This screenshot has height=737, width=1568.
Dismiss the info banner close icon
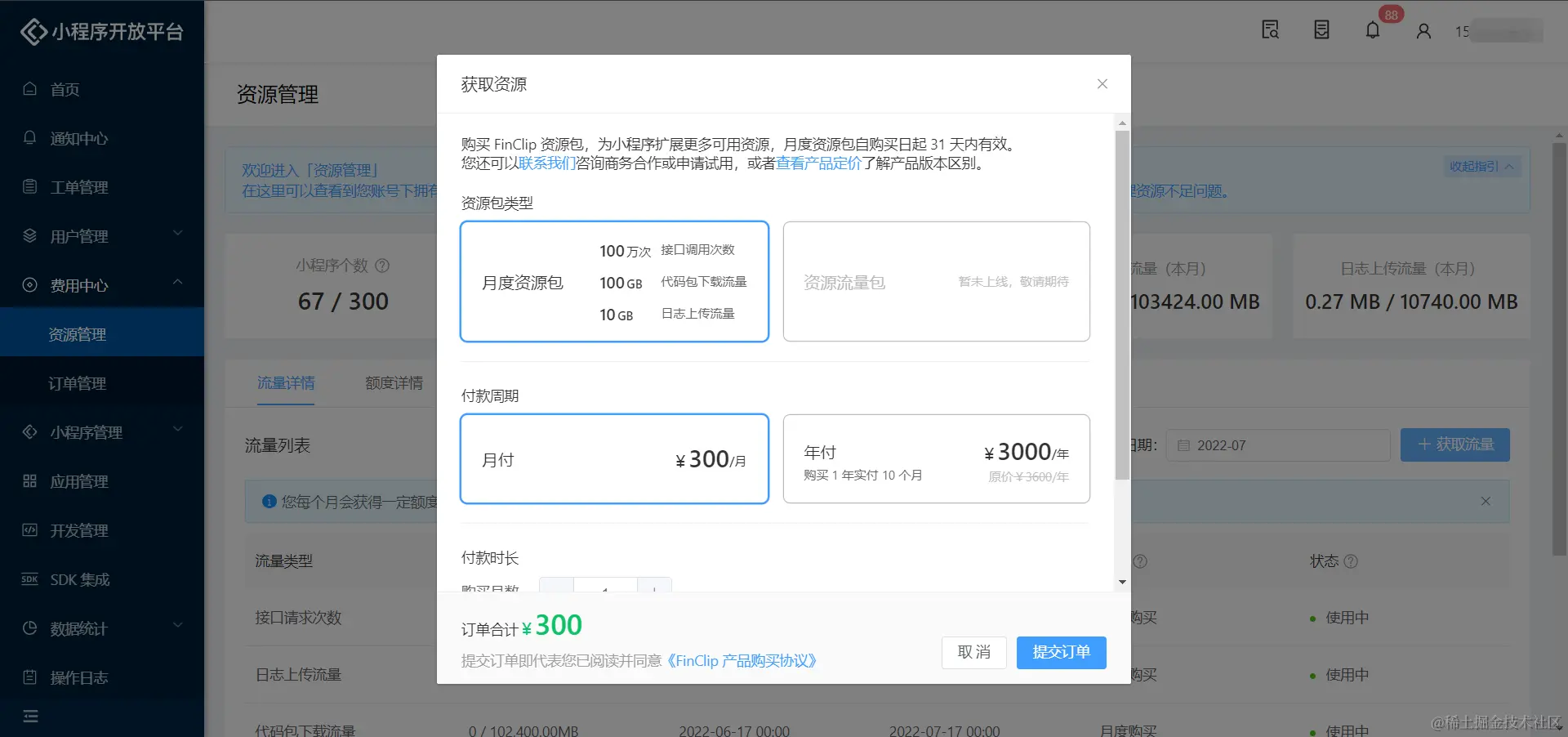tap(1486, 501)
